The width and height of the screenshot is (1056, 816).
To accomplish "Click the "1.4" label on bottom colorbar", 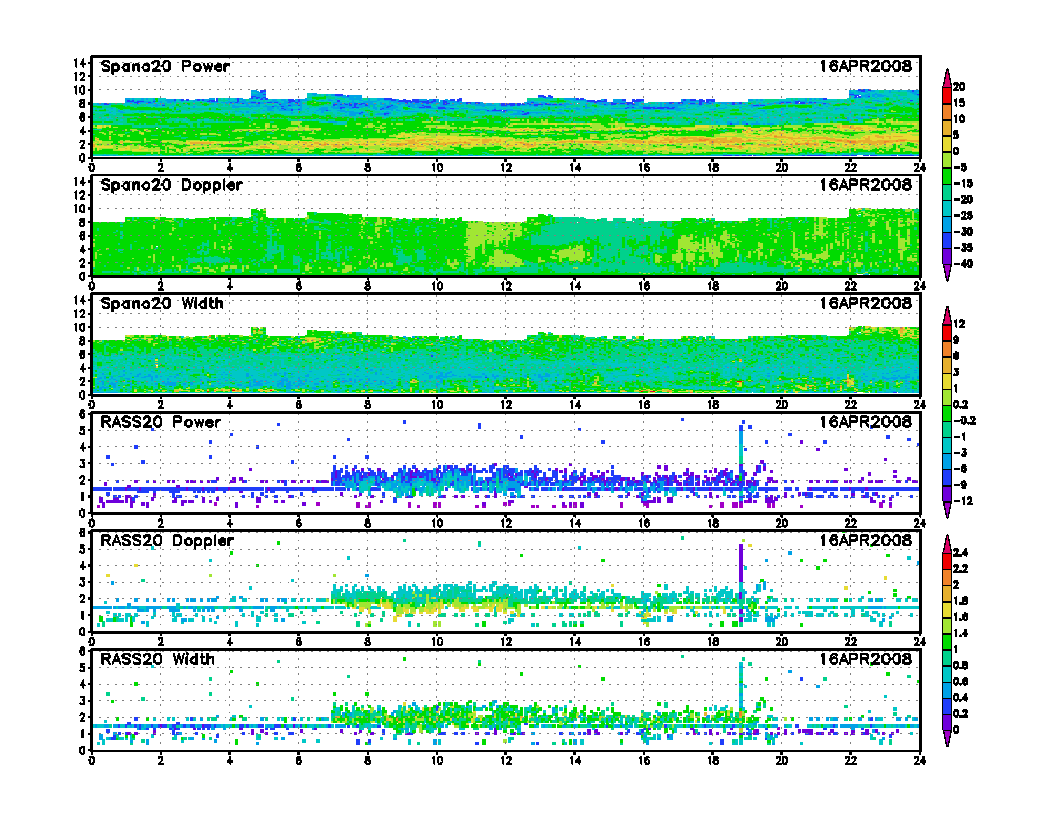I will 960,633.
